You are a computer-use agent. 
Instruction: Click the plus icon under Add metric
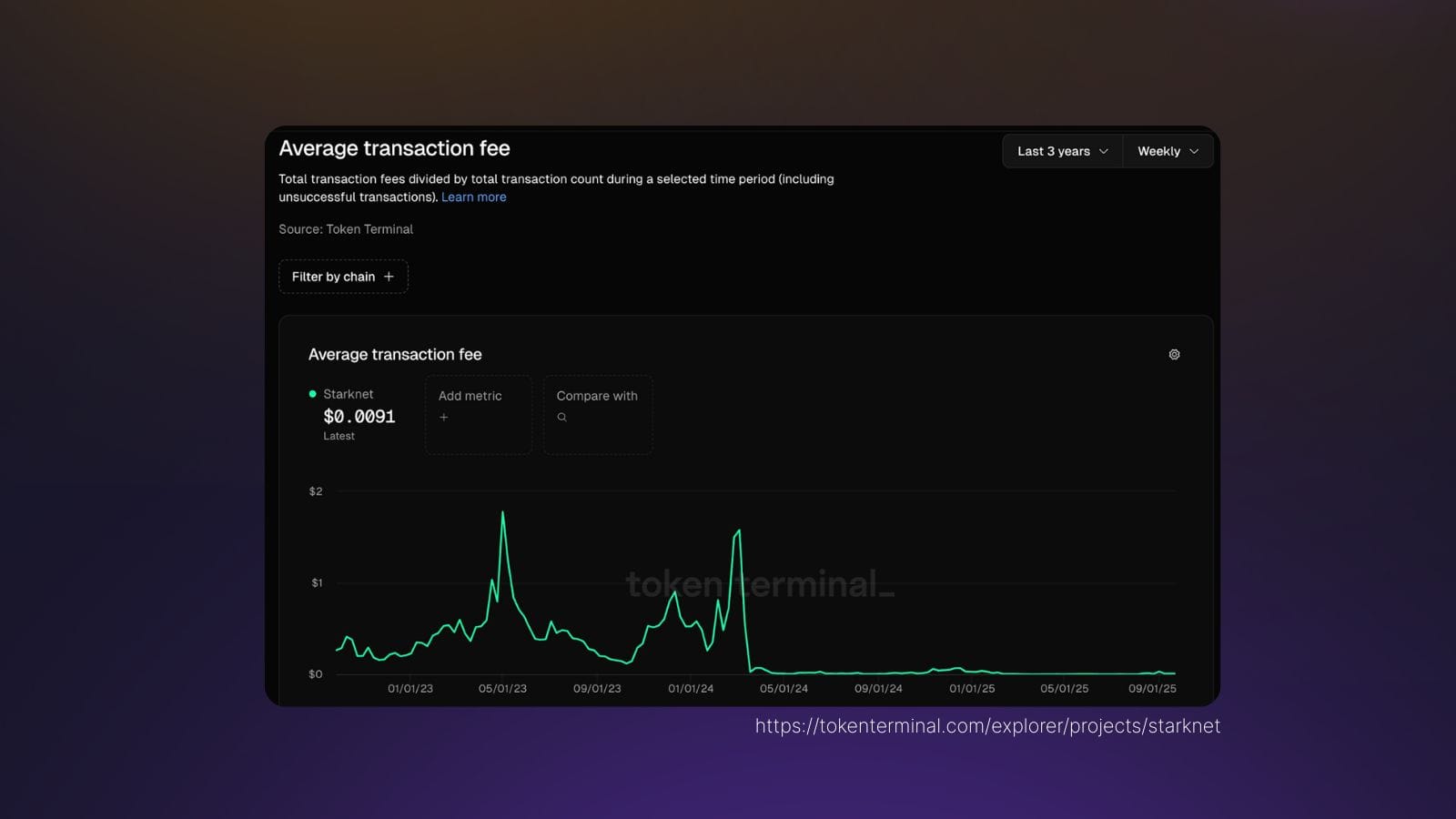click(443, 417)
